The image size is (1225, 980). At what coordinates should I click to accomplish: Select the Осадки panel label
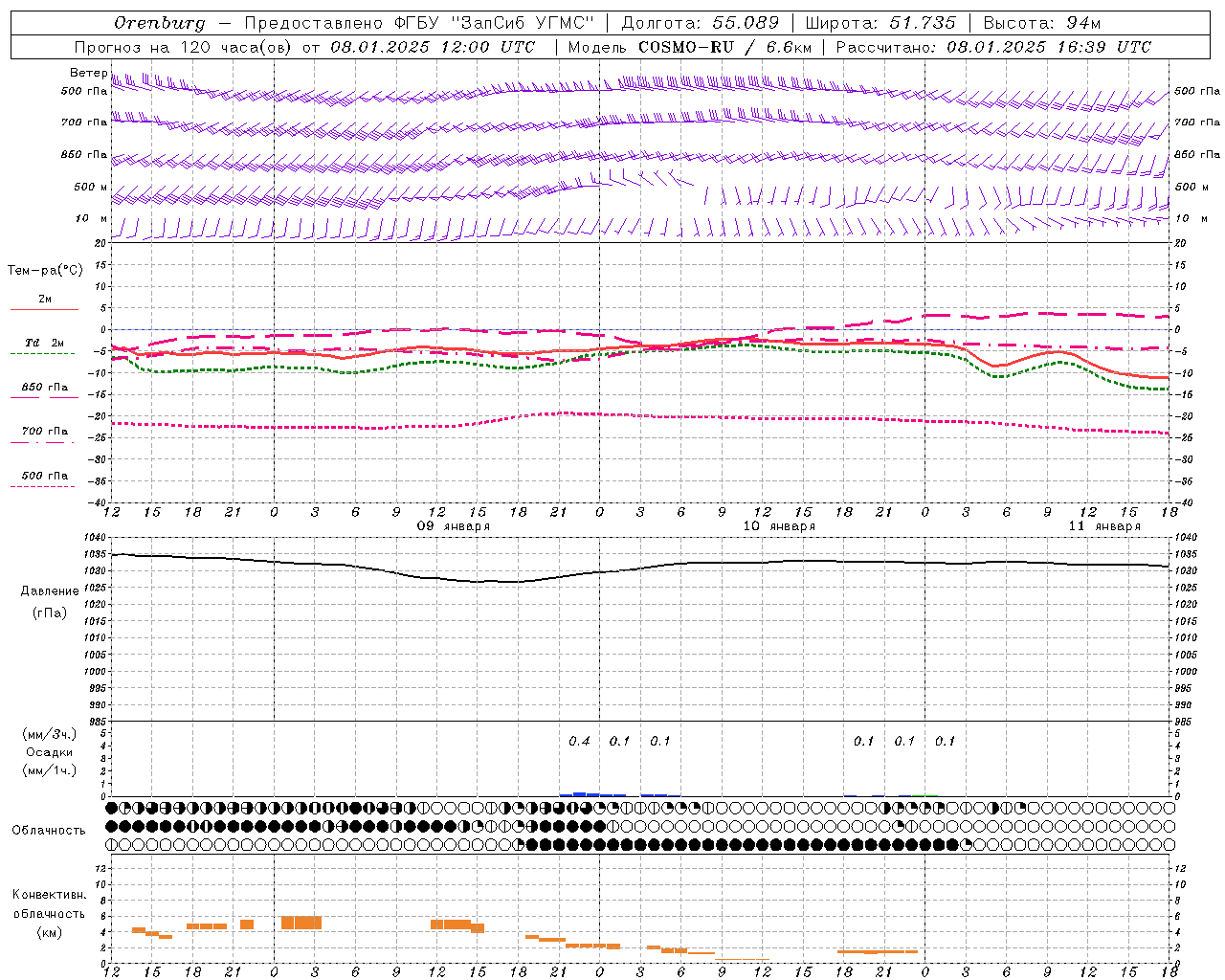pos(50,753)
